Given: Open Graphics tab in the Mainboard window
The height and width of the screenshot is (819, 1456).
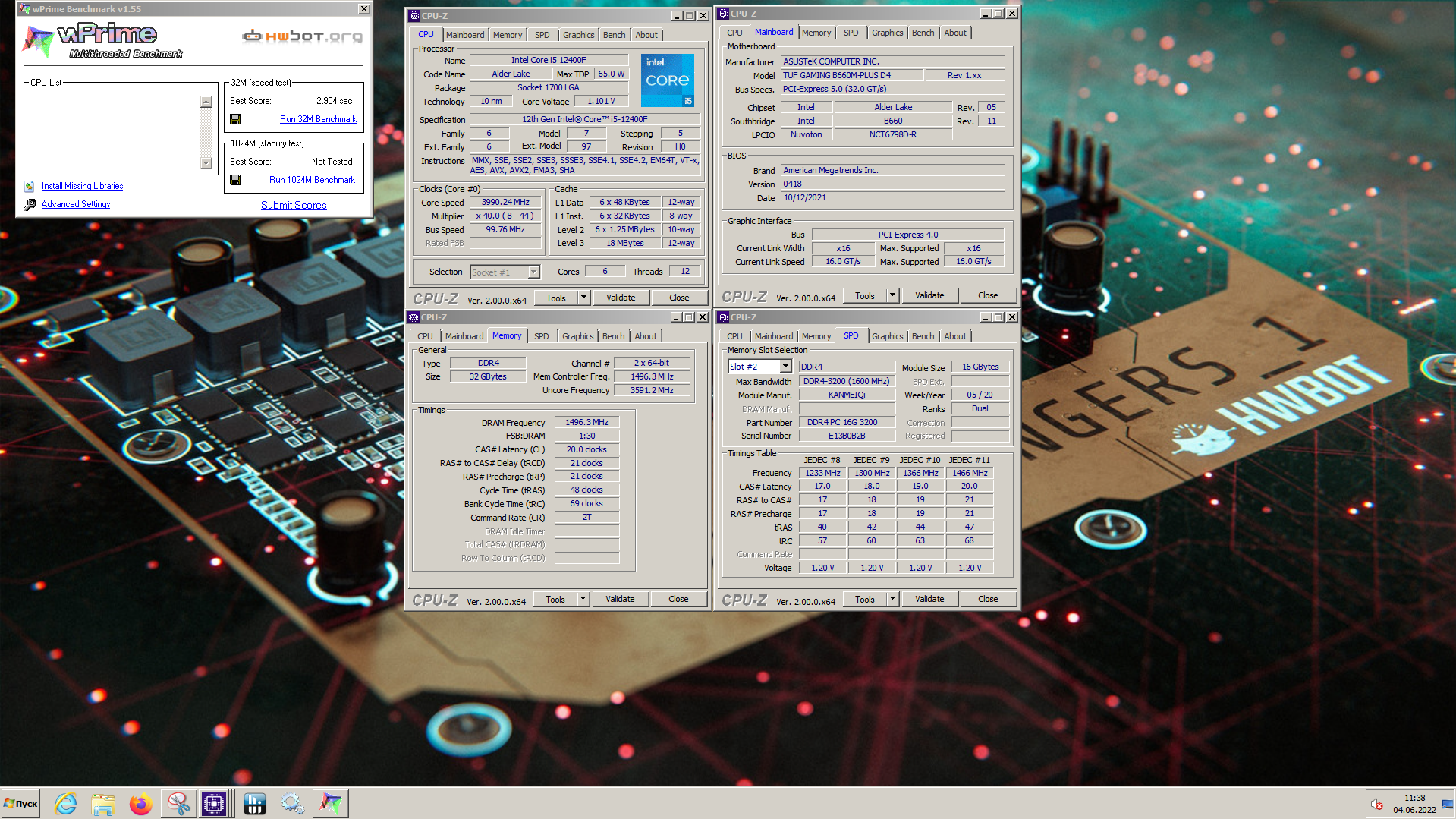Looking at the screenshot, I should pos(887,33).
